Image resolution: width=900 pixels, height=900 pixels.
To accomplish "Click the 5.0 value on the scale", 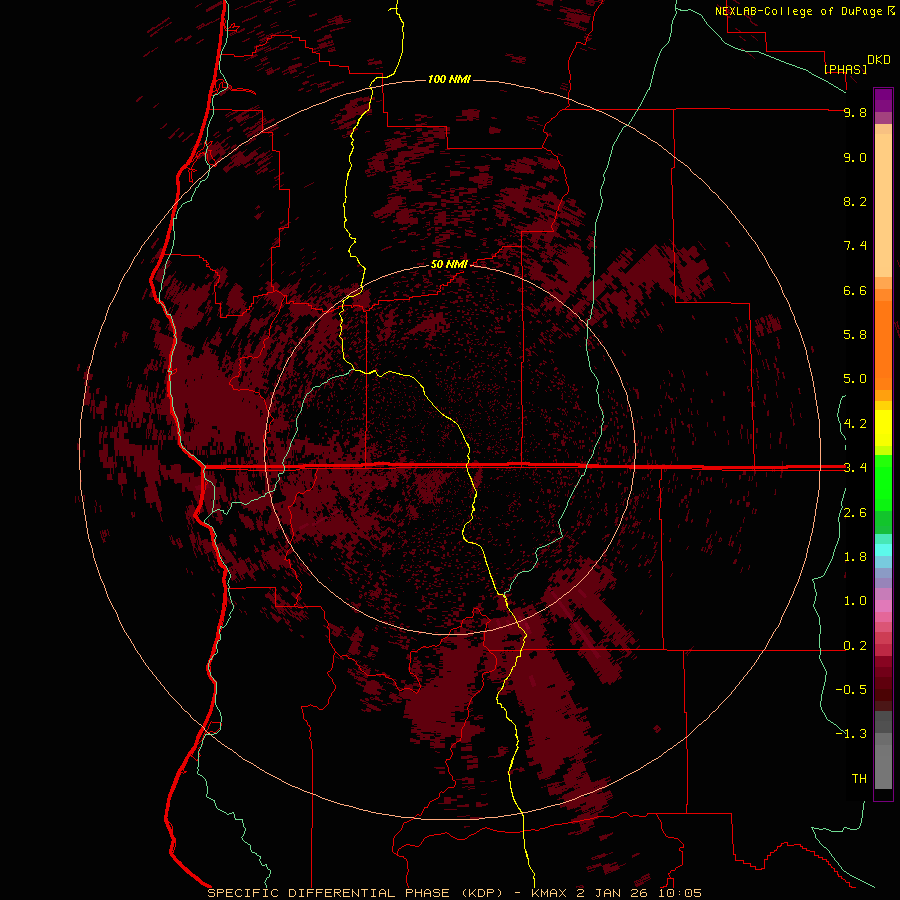I will pos(855,379).
